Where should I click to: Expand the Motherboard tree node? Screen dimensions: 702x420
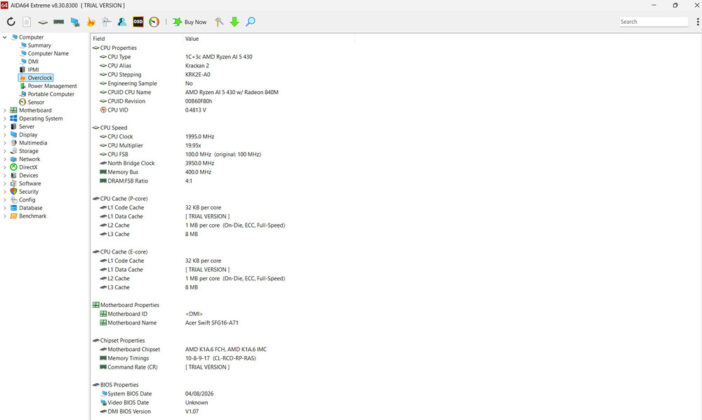coord(5,110)
